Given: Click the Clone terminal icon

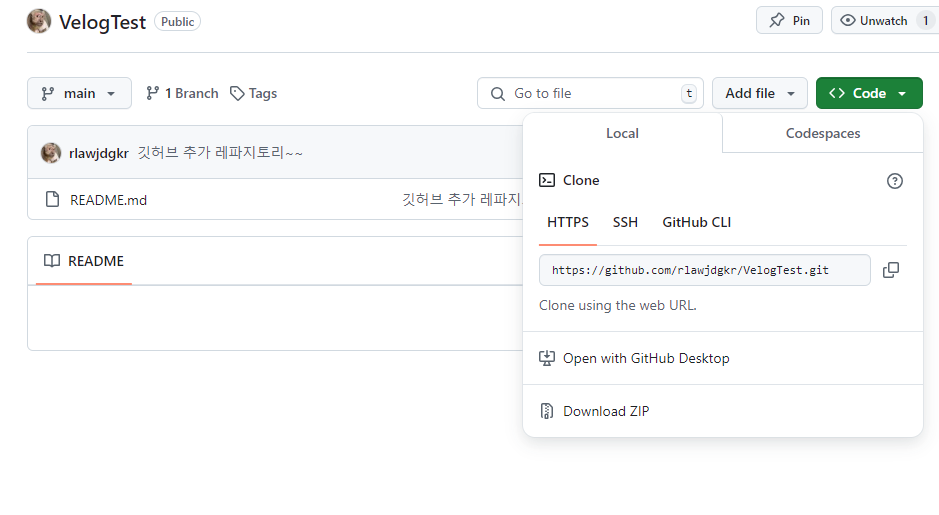Looking at the screenshot, I should tap(547, 180).
